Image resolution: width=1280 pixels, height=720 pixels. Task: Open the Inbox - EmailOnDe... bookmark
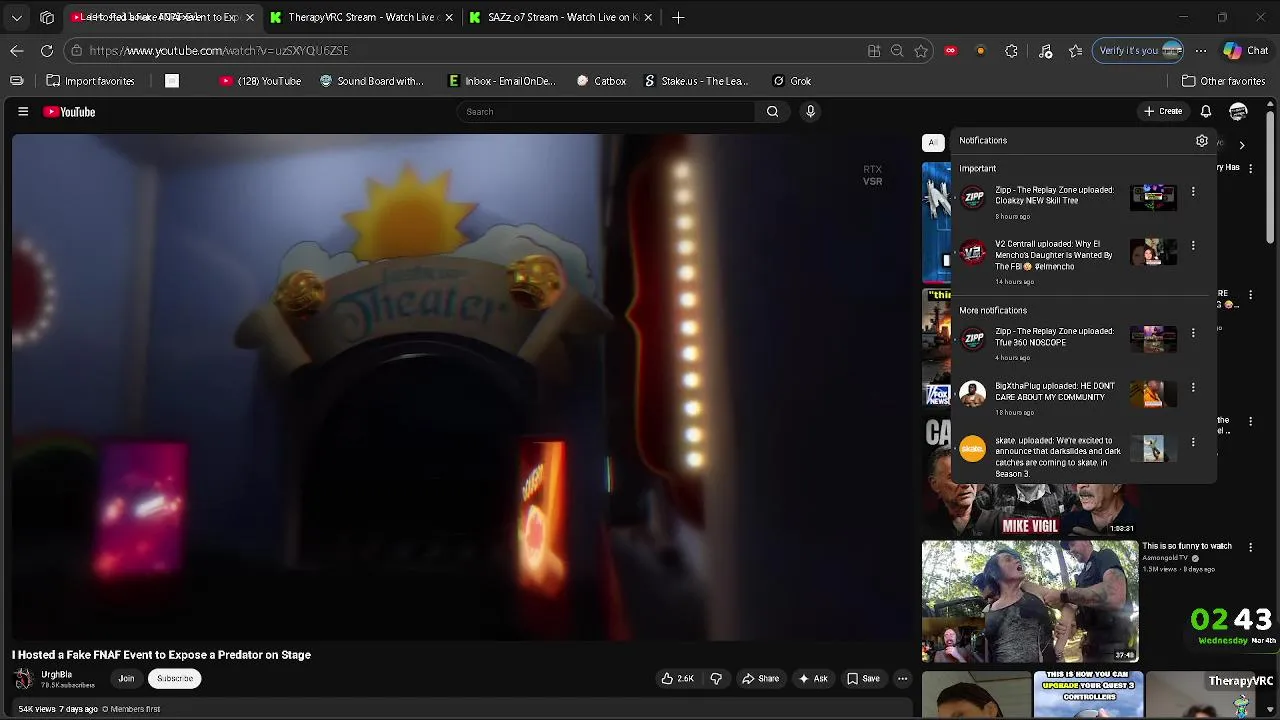point(502,81)
